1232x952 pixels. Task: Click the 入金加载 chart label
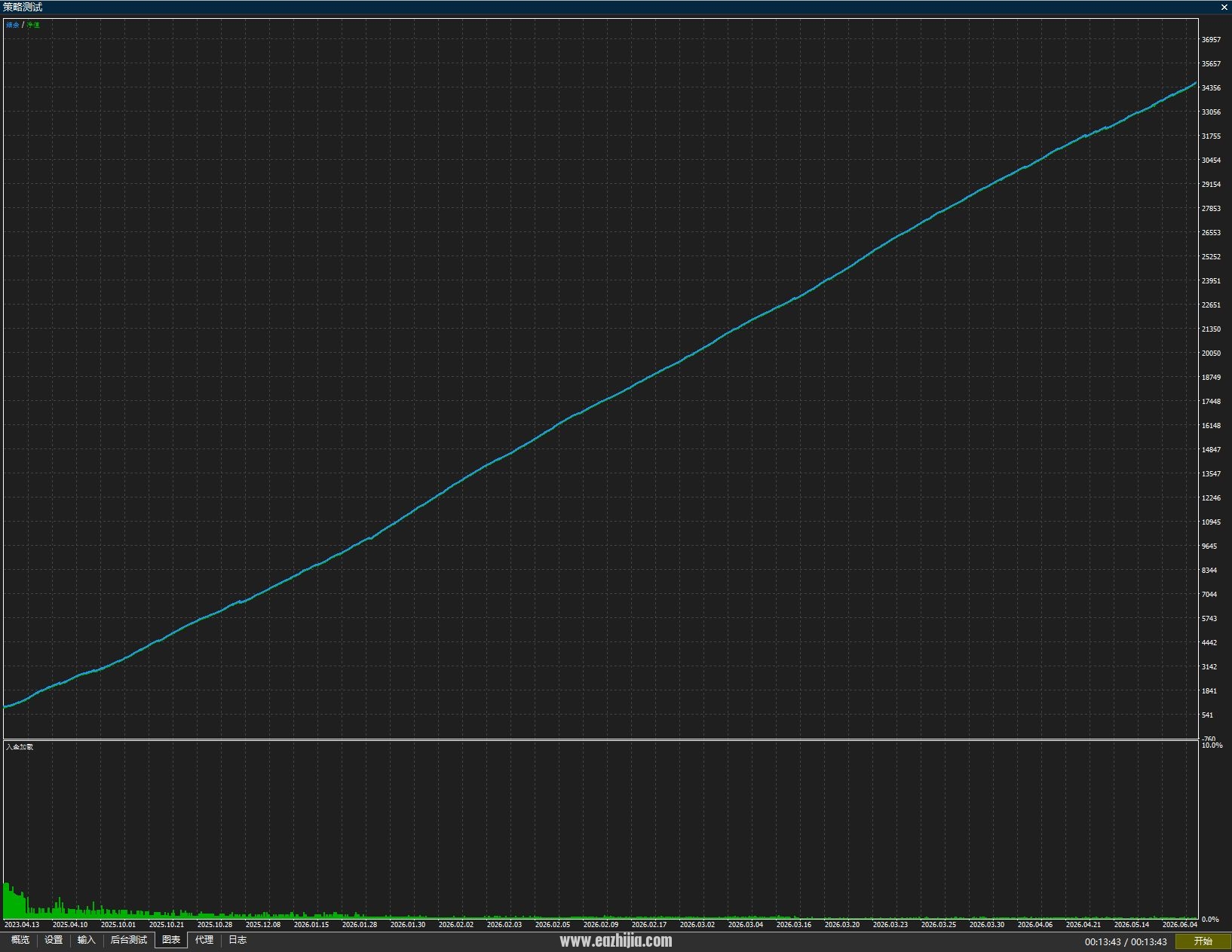(x=20, y=747)
